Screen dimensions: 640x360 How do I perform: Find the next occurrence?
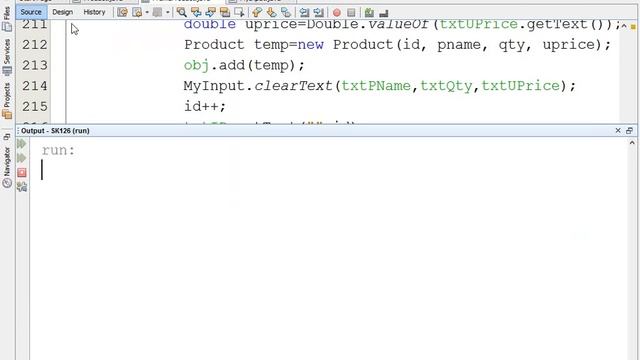(210, 12)
